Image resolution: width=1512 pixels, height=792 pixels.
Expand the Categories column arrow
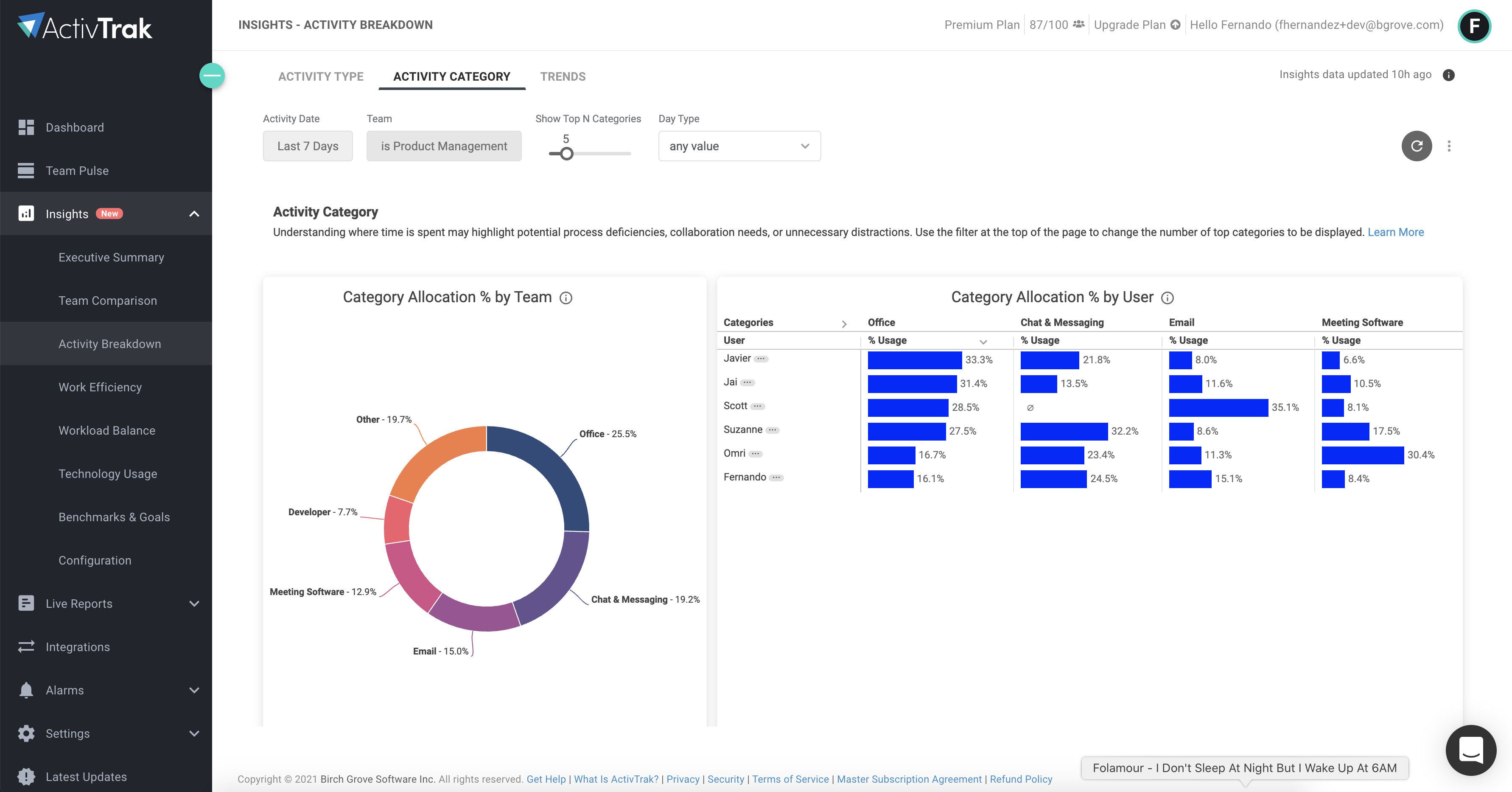coord(844,324)
